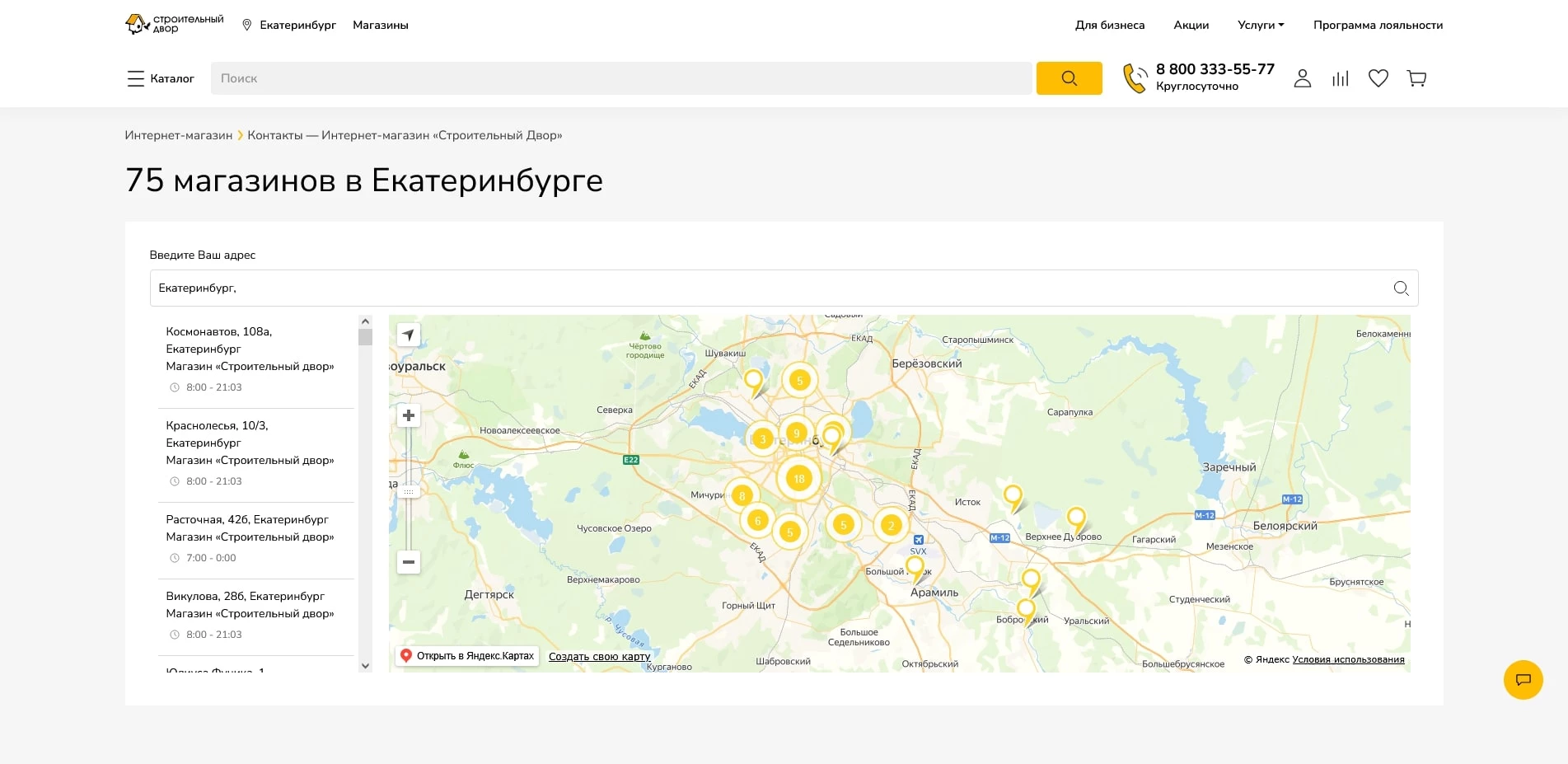Navigate to breadcrumb Интернет-магазин
Image resolution: width=1568 pixels, height=764 pixels.
coord(177,134)
